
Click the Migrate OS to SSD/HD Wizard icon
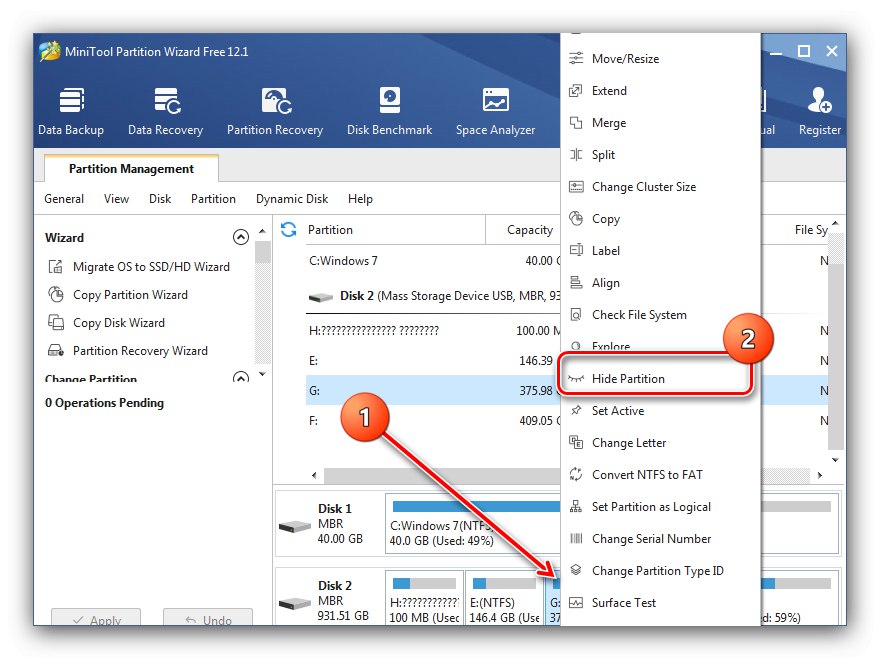tap(56, 267)
